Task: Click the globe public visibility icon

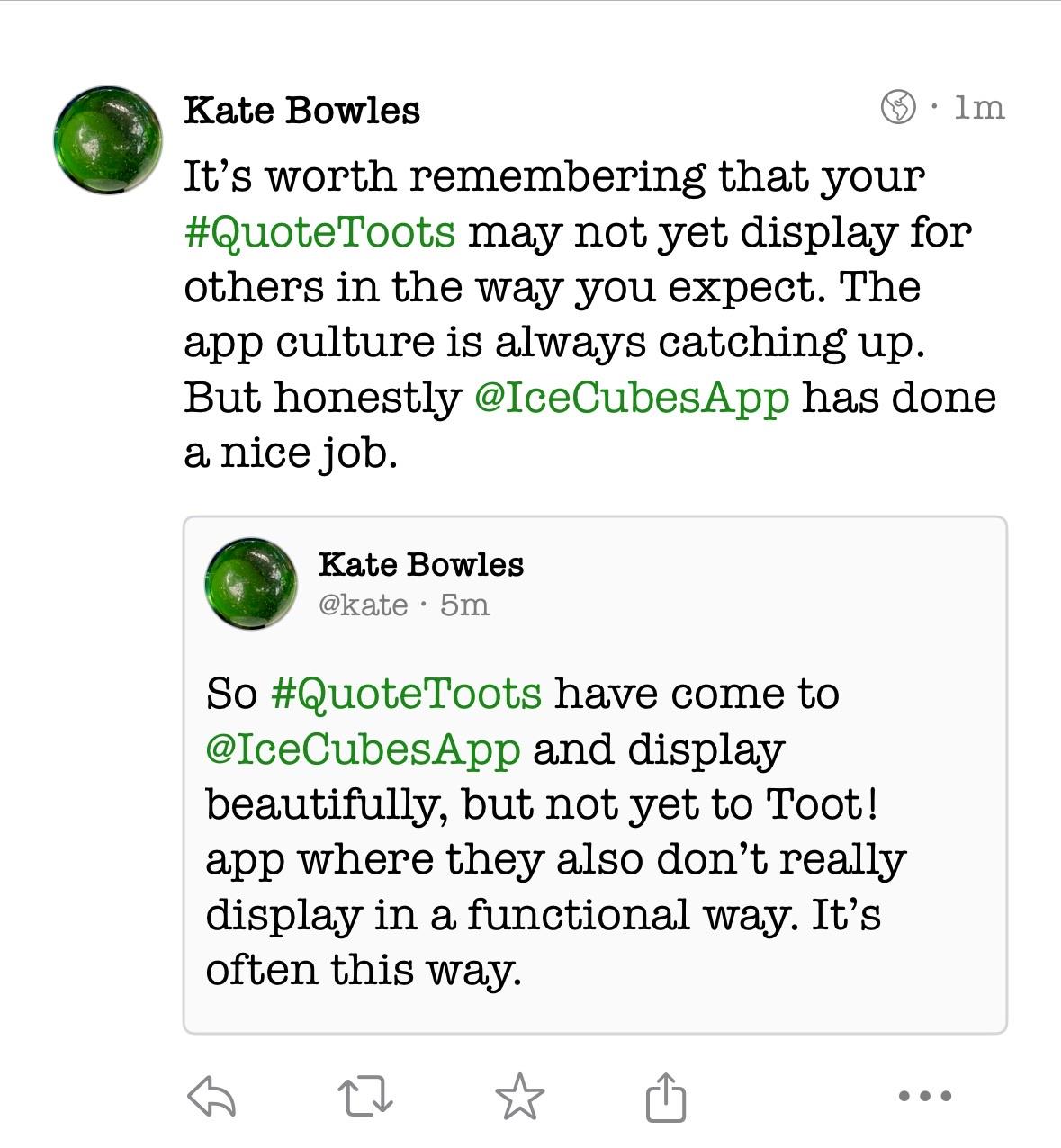Action: pyautogui.click(x=898, y=107)
